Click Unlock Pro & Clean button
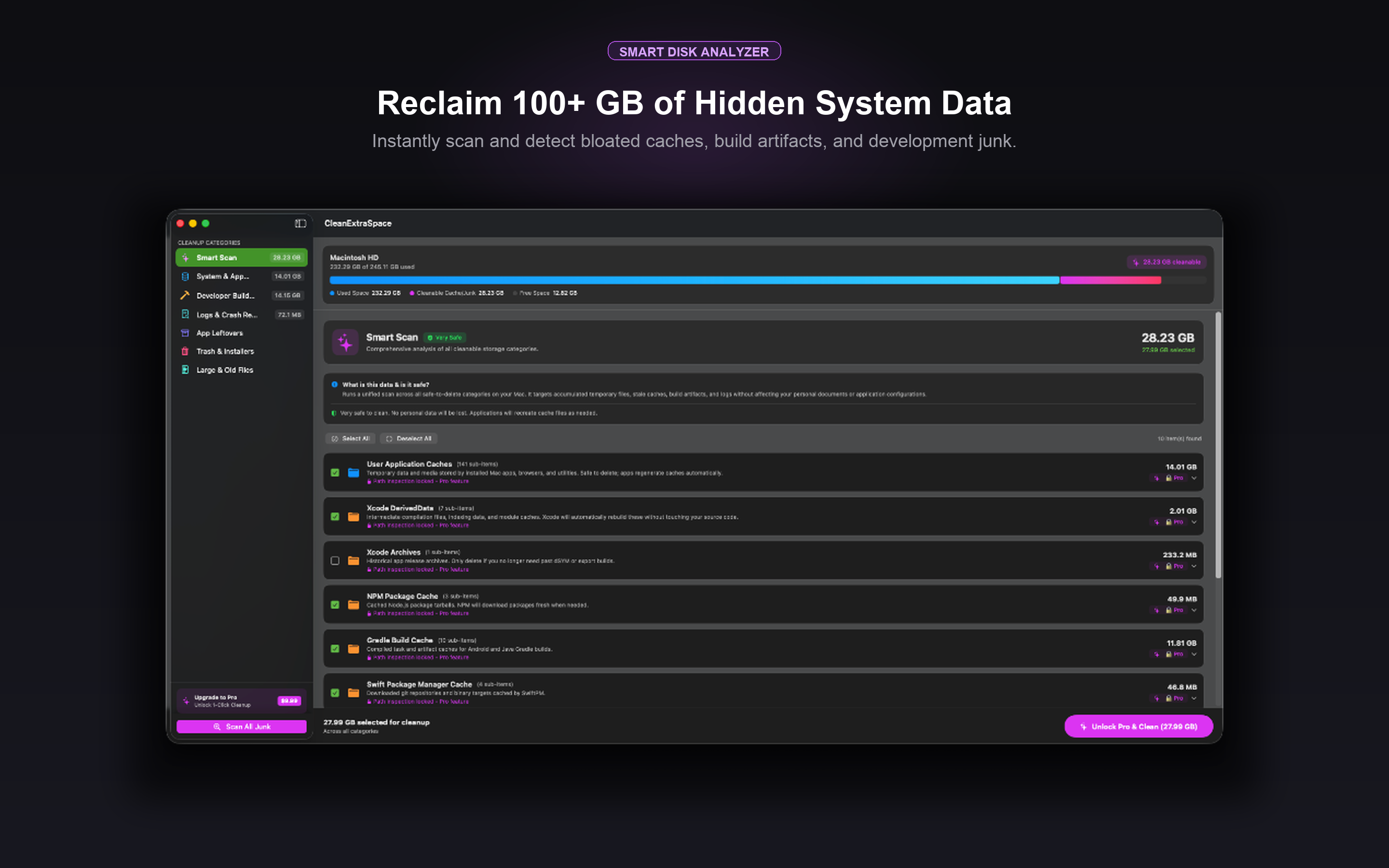The height and width of the screenshot is (868, 1389). pos(1138,726)
